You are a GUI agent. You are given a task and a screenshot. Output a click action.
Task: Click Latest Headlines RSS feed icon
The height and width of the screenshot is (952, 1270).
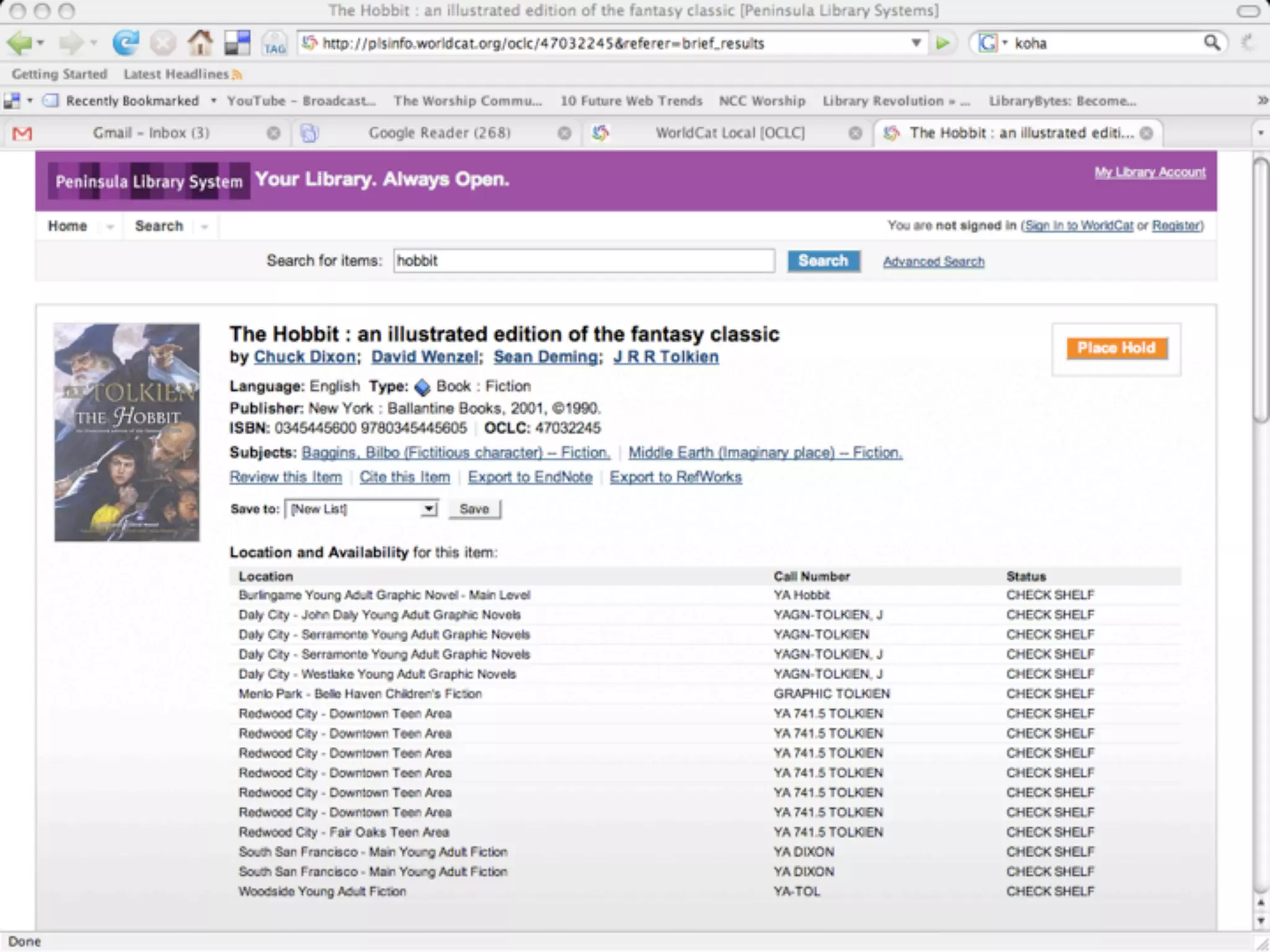click(237, 75)
